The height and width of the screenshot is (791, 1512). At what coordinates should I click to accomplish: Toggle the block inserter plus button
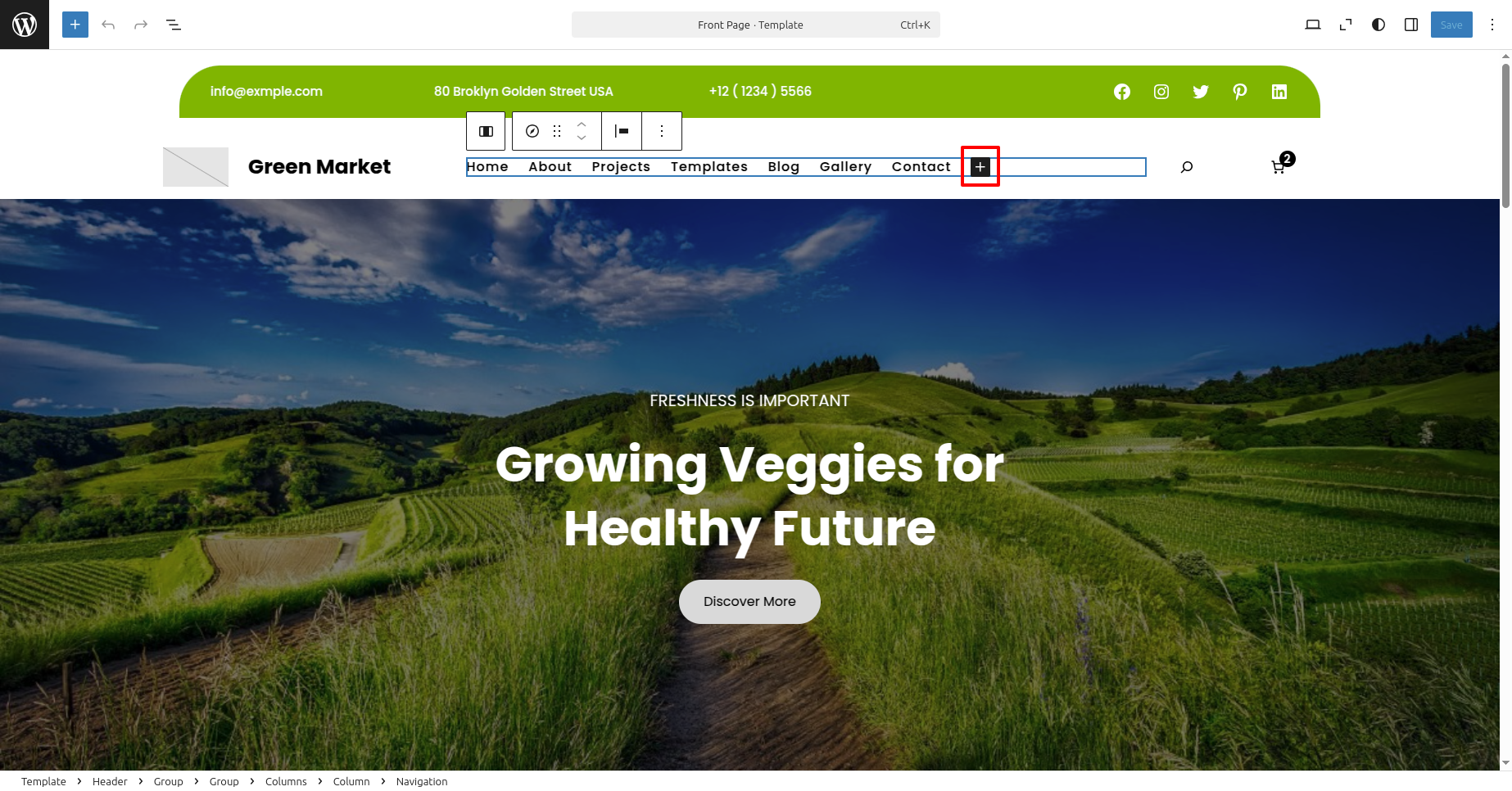(75, 25)
